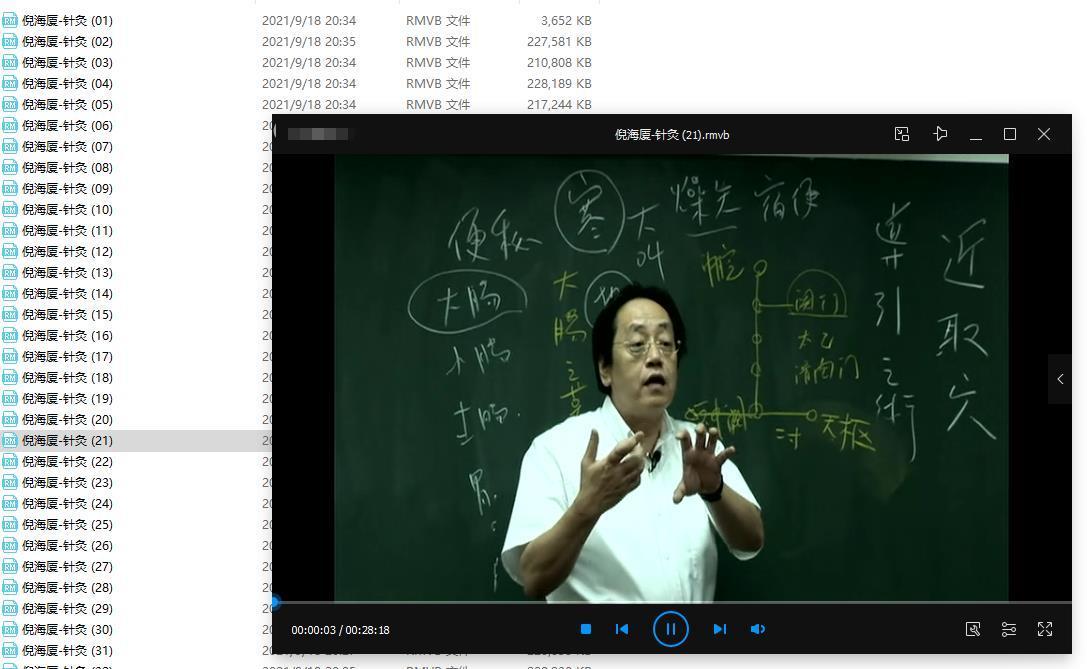This screenshot has width=1087, height=669.
Task: Select file 倪海厦-针灸 (05)
Action: pyautogui.click(x=67, y=104)
